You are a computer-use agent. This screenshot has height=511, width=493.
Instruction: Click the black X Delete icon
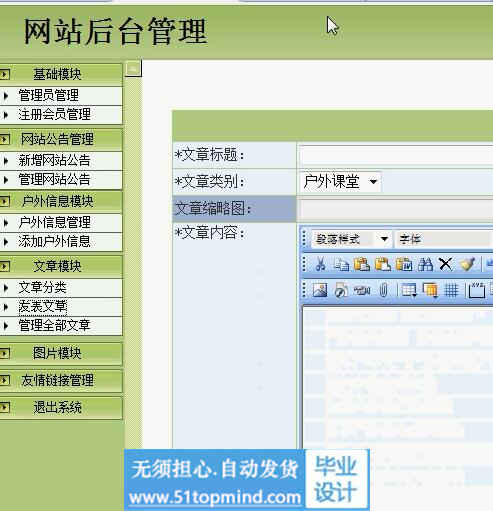click(445, 264)
